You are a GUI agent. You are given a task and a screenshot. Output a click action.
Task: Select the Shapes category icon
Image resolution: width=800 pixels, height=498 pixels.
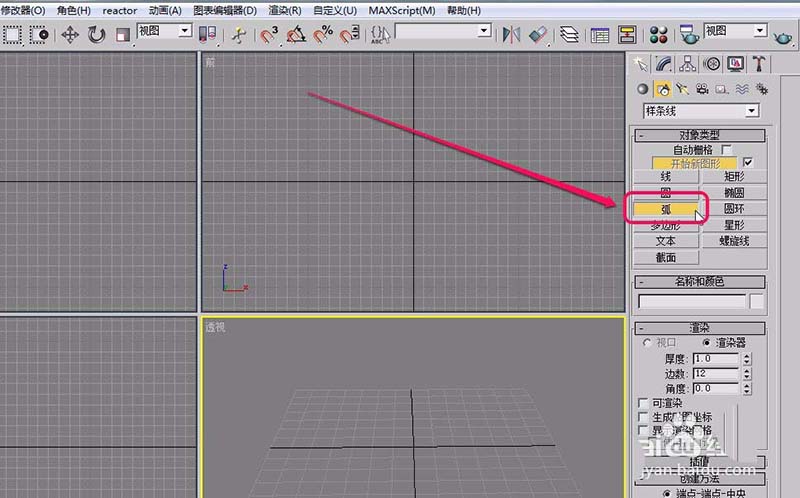click(663, 90)
